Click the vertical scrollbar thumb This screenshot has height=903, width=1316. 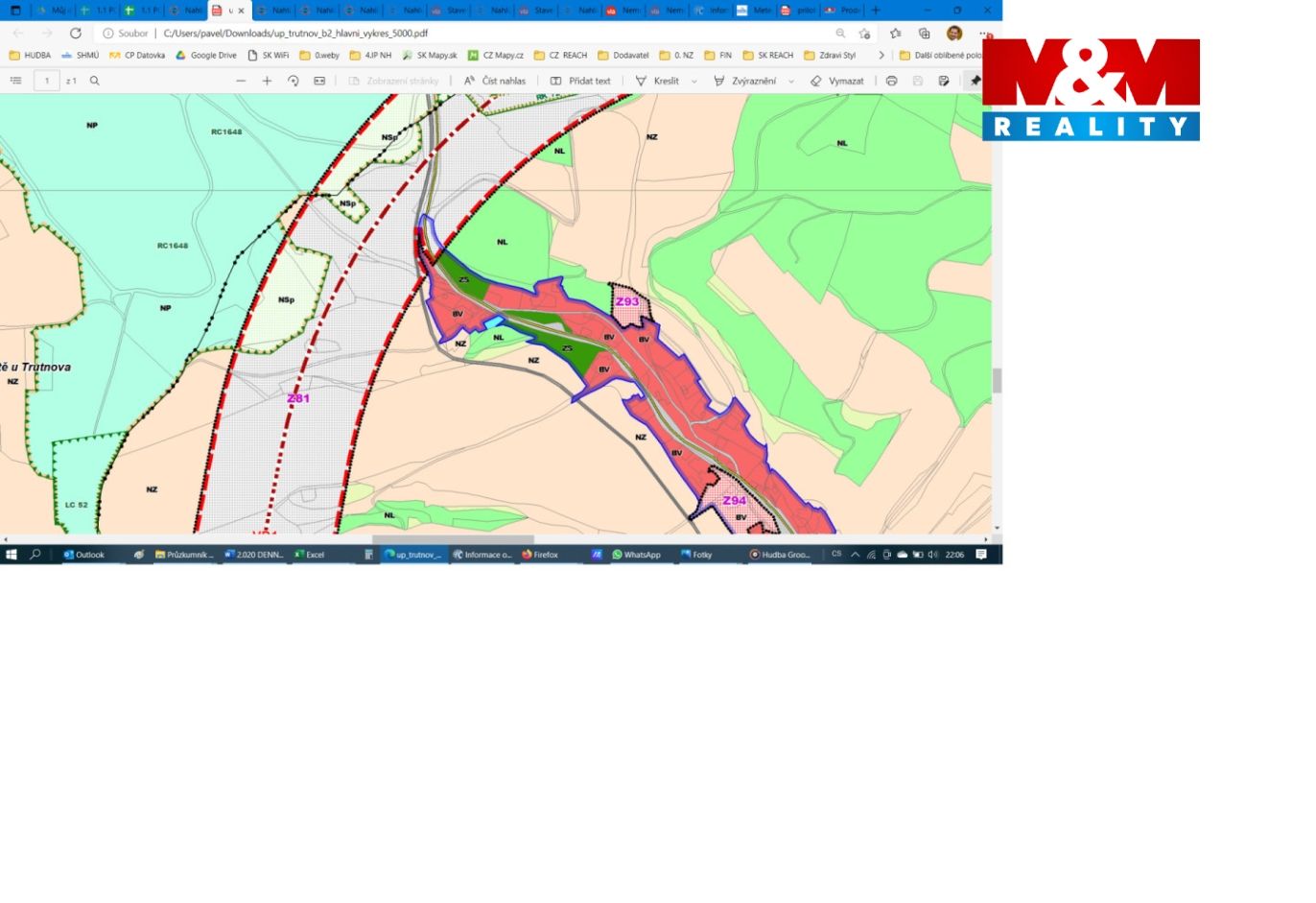coord(997,381)
